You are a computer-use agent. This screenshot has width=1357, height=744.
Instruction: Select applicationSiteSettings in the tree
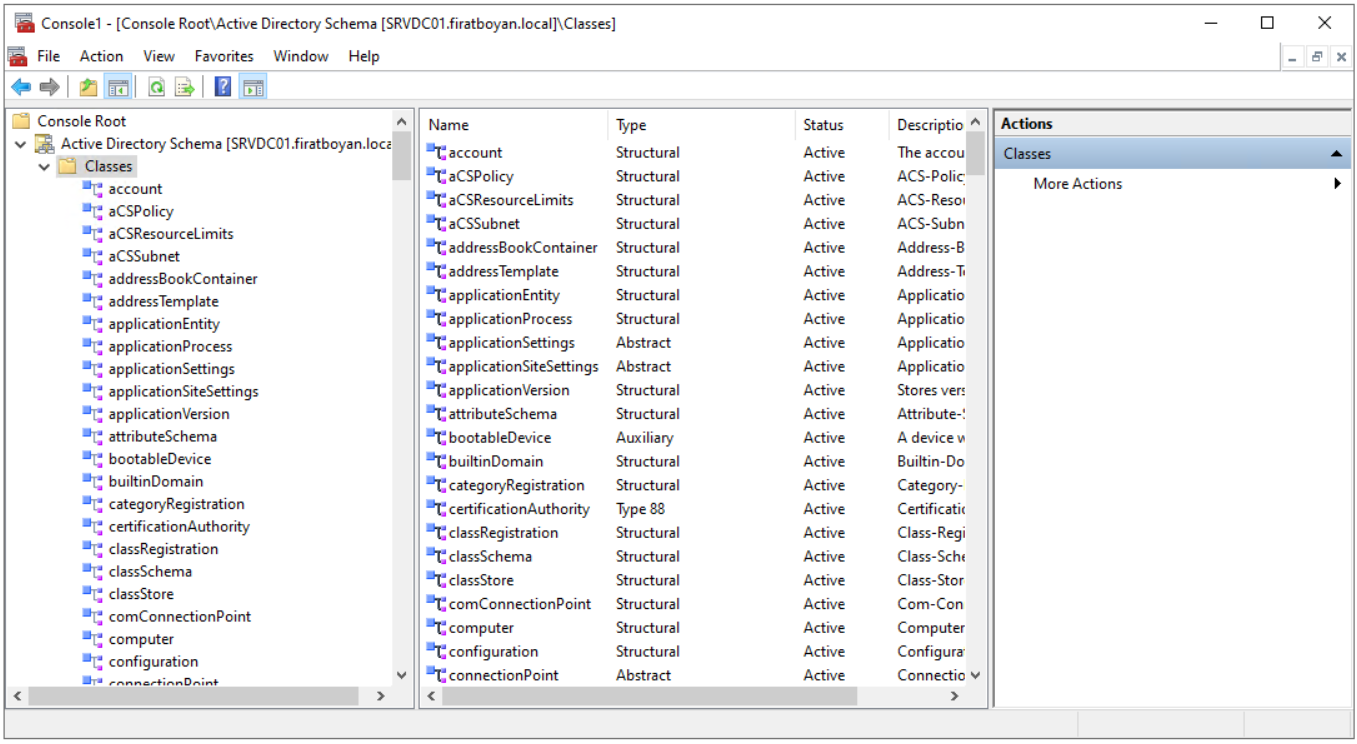coord(183,391)
